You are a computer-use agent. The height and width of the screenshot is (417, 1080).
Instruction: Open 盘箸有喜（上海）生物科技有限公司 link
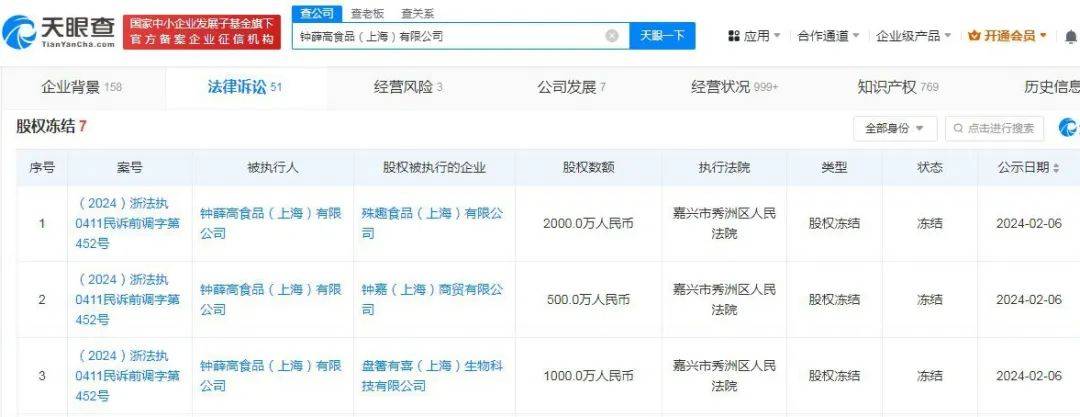click(431, 375)
